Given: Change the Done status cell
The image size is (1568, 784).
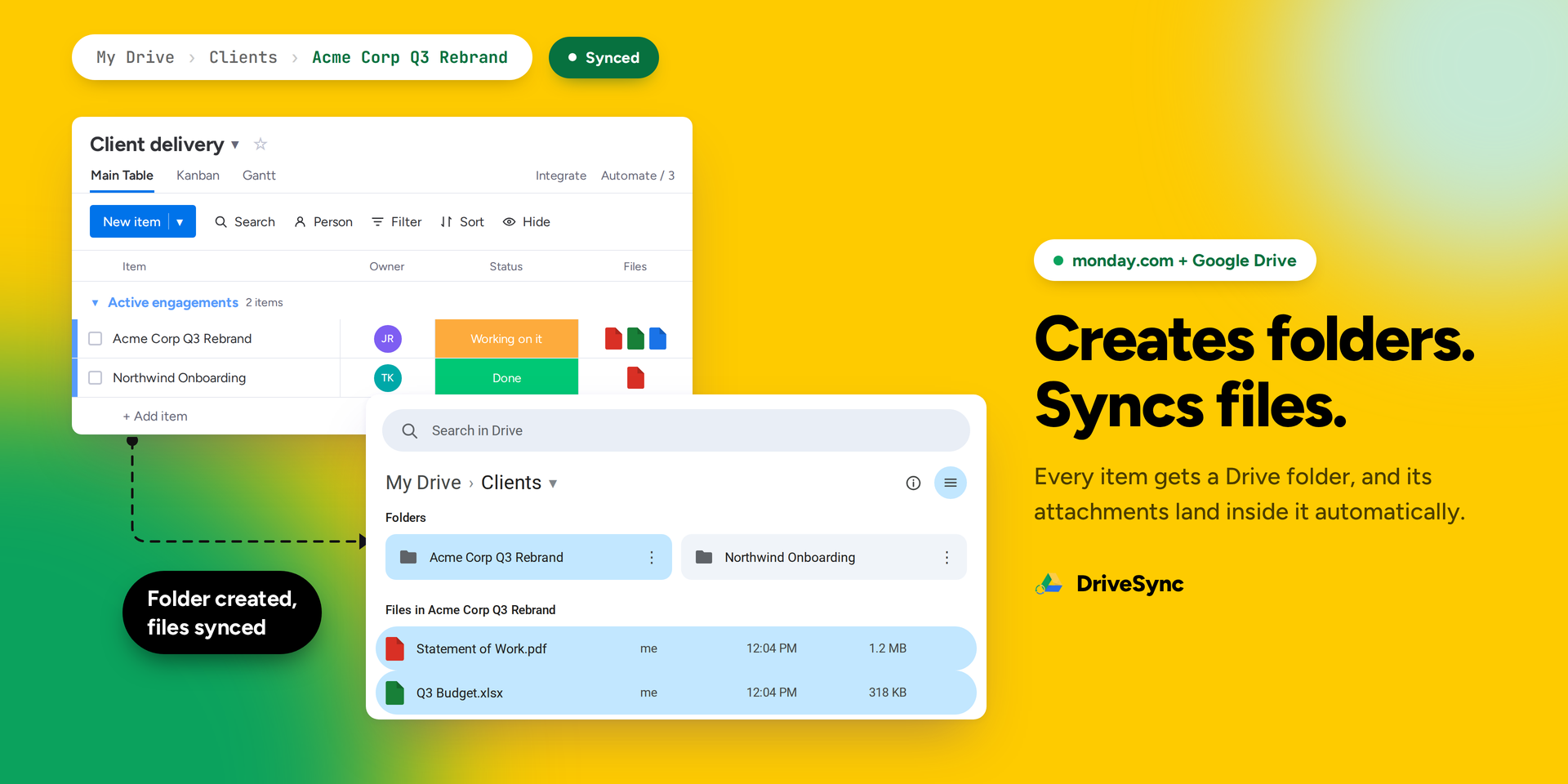Looking at the screenshot, I should point(506,377).
